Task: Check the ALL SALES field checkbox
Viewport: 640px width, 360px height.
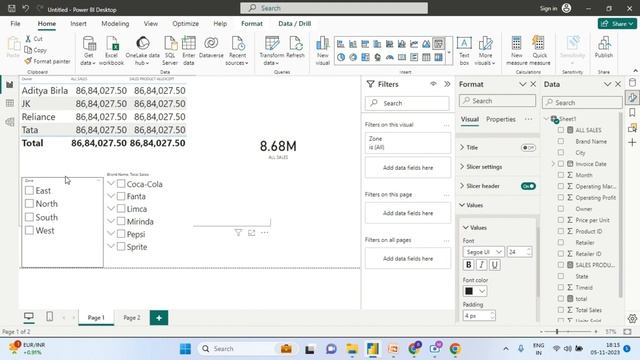Action: pyautogui.click(x=561, y=130)
